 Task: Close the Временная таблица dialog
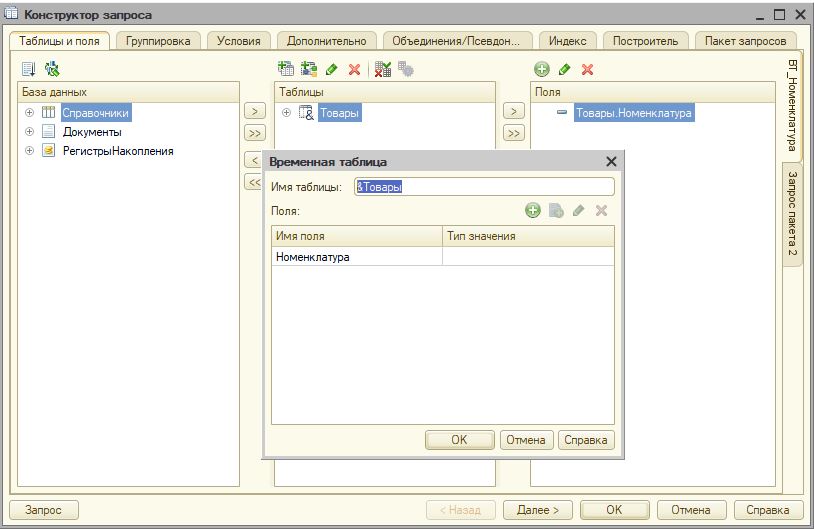click(611, 161)
